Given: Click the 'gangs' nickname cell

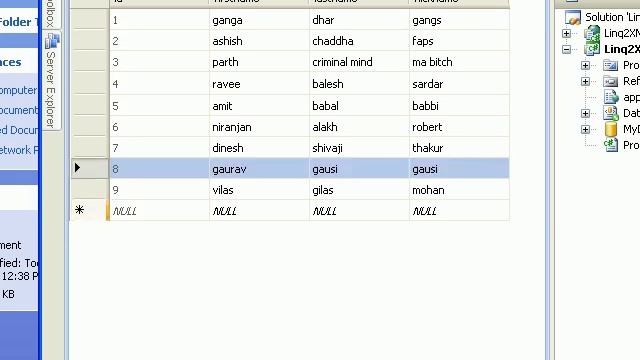Looking at the screenshot, I should pyautogui.click(x=459, y=20).
